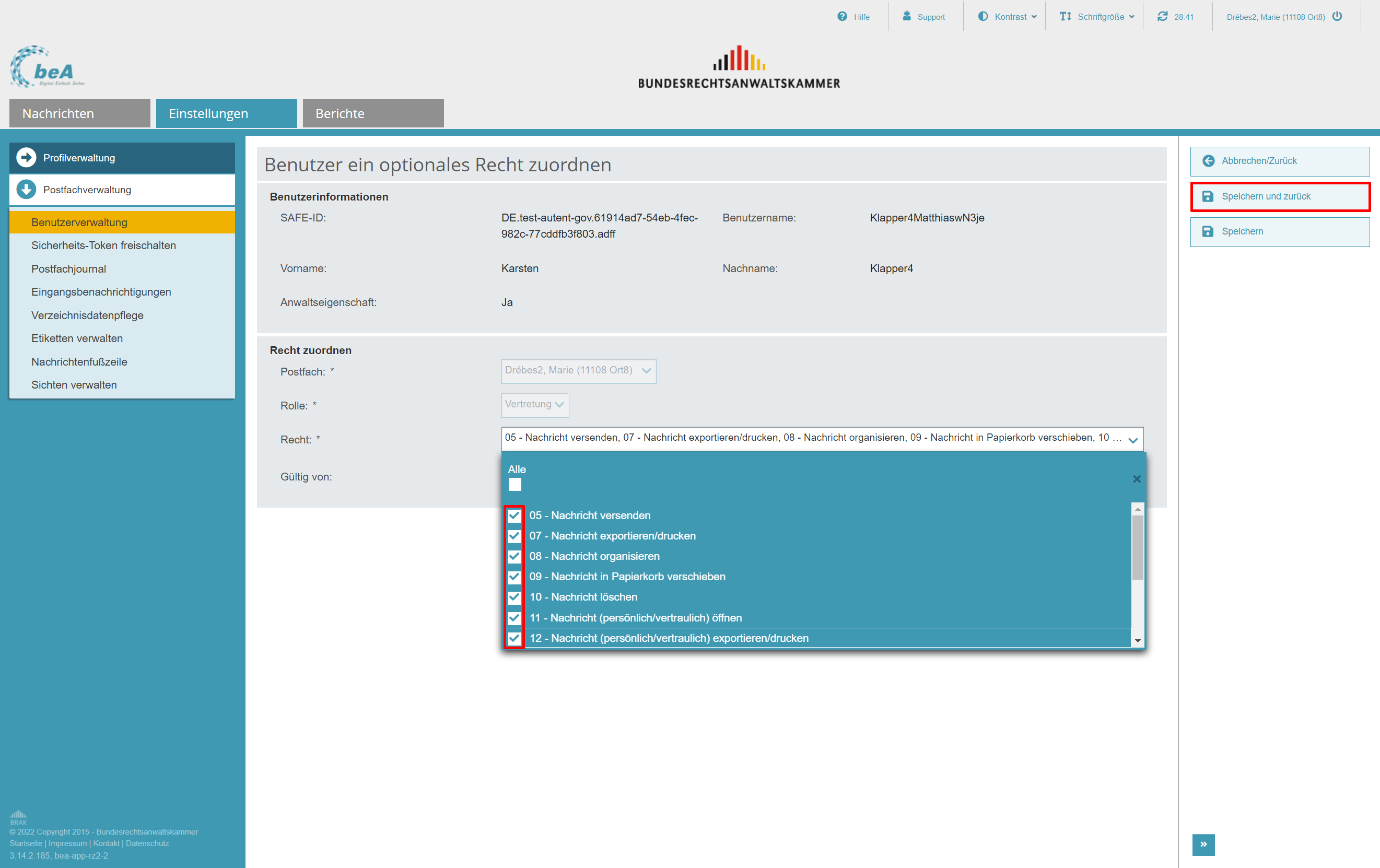This screenshot has width=1380, height=868.
Task: Click the double-chevron collapse panel icon
Action: (x=1203, y=844)
